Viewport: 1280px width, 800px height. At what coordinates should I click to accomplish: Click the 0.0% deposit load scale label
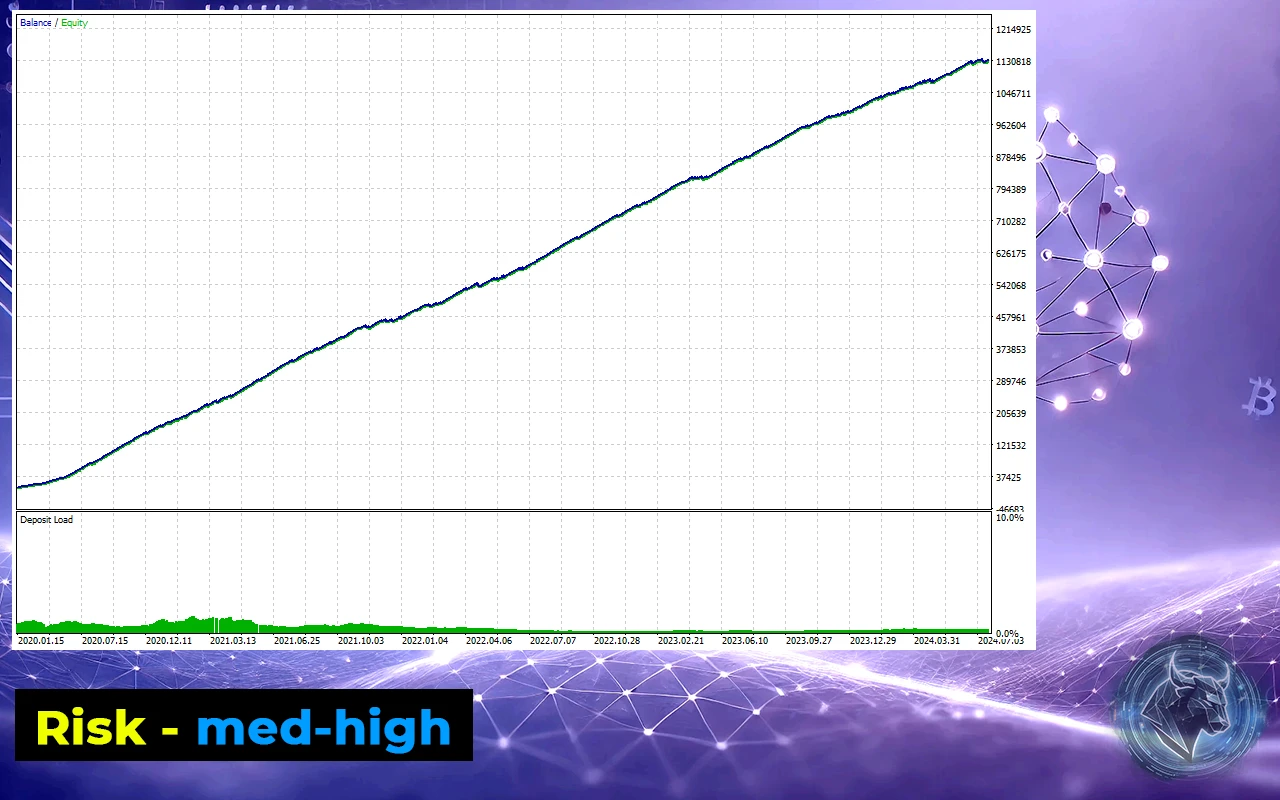tap(1007, 634)
